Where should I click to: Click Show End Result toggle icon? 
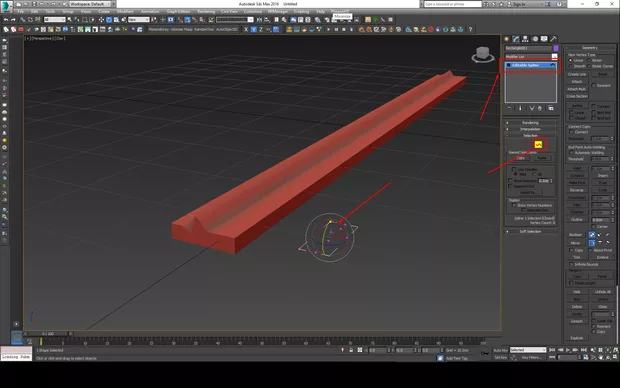[x=520, y=108]
